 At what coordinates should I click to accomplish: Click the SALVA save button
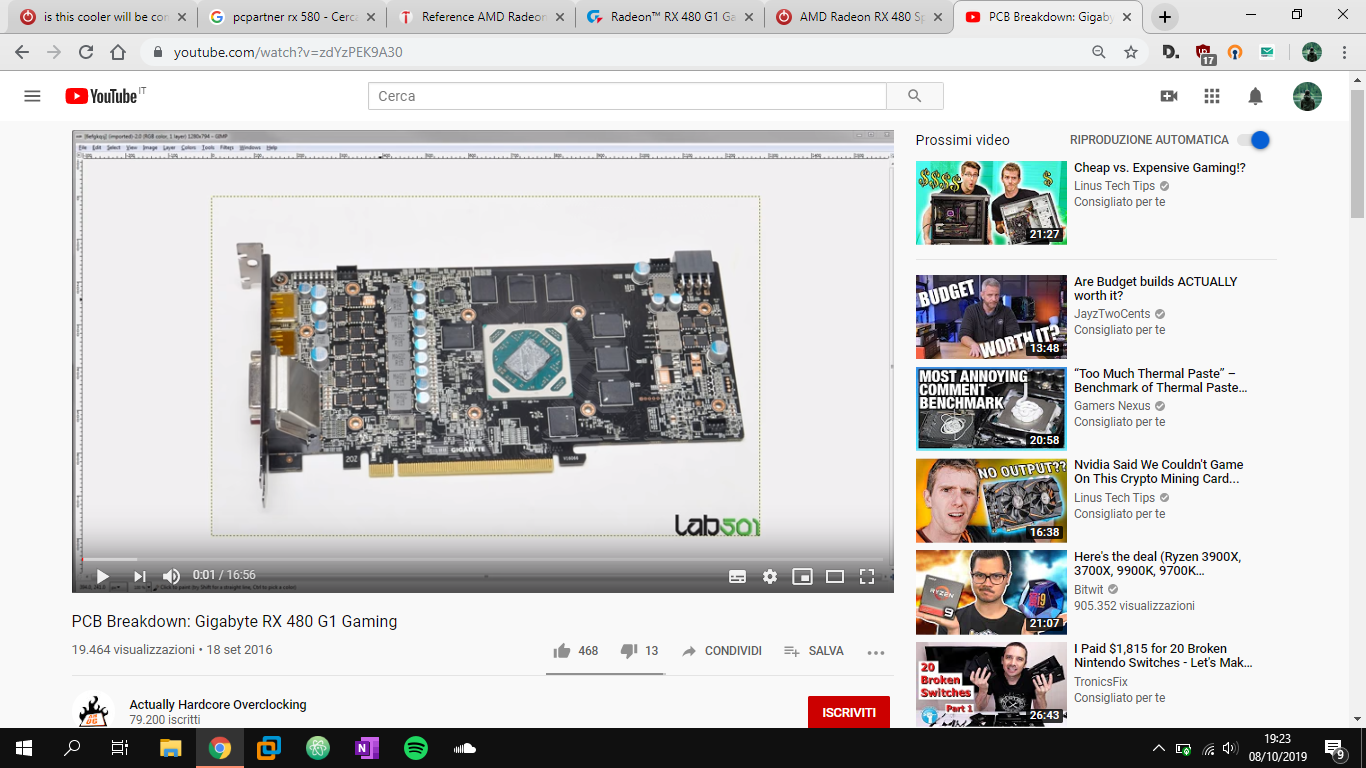[x=813, y=651]
